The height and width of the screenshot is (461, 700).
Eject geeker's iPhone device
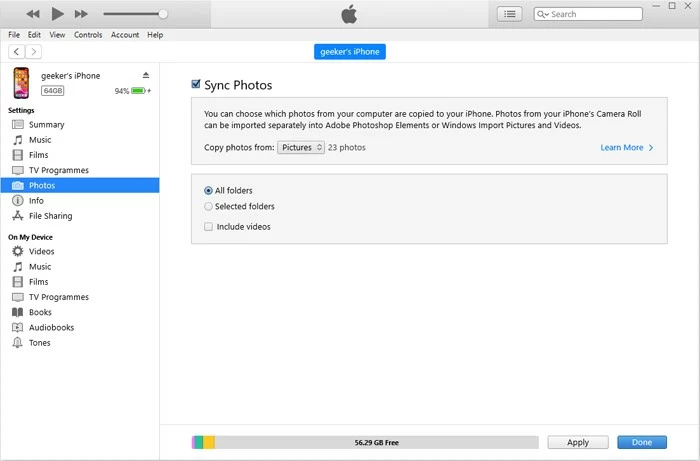pos(146,75)
